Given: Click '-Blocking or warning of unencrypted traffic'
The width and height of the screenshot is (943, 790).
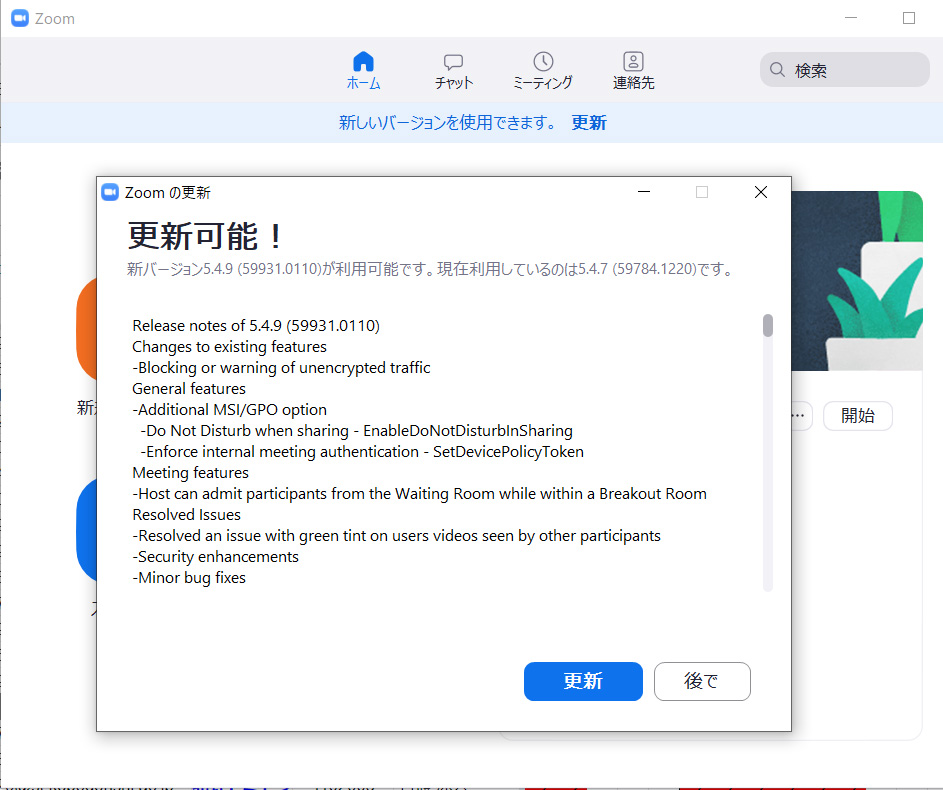Looking at the screenshot, I should 281,368.
